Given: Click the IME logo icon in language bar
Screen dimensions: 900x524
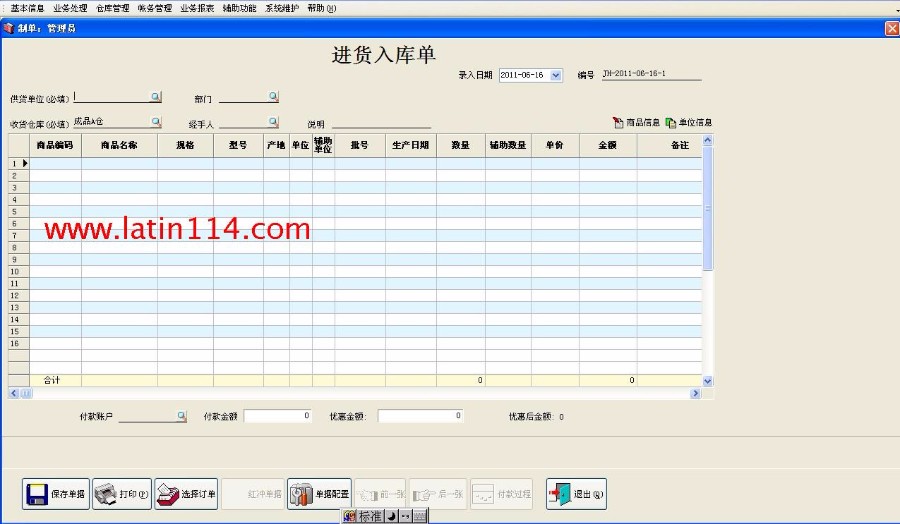Looking at the screenshot, I should pos(350,516).
